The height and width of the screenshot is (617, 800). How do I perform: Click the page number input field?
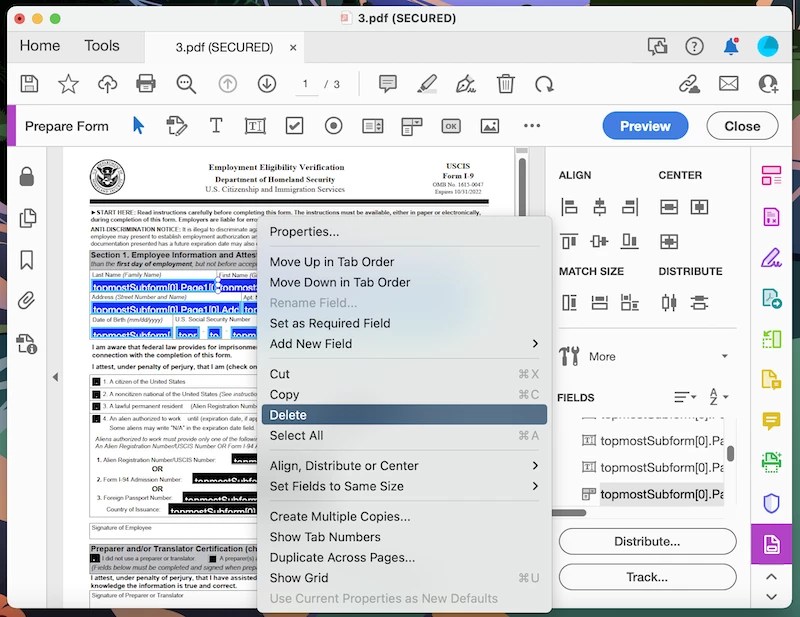click(306, 85)
